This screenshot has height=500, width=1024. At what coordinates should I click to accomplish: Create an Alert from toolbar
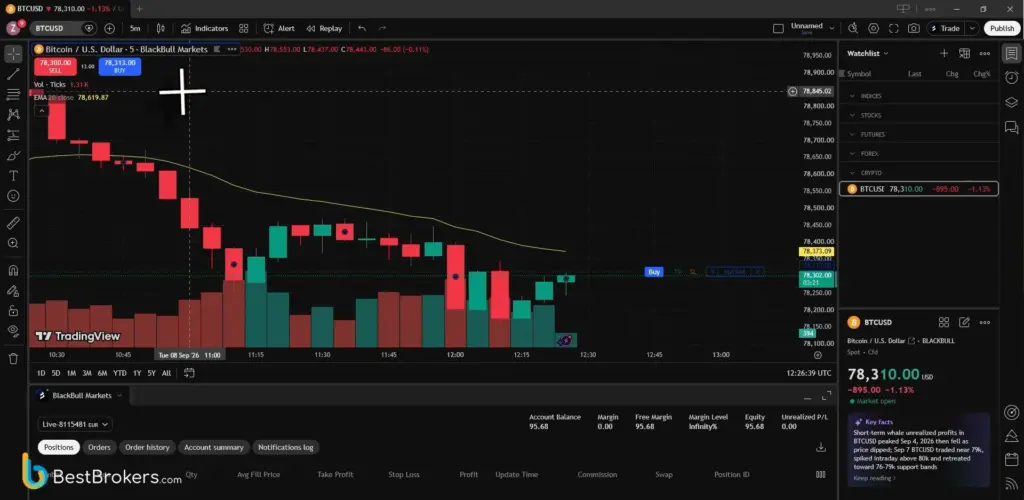pyautogui.click(x=279, y=29)
